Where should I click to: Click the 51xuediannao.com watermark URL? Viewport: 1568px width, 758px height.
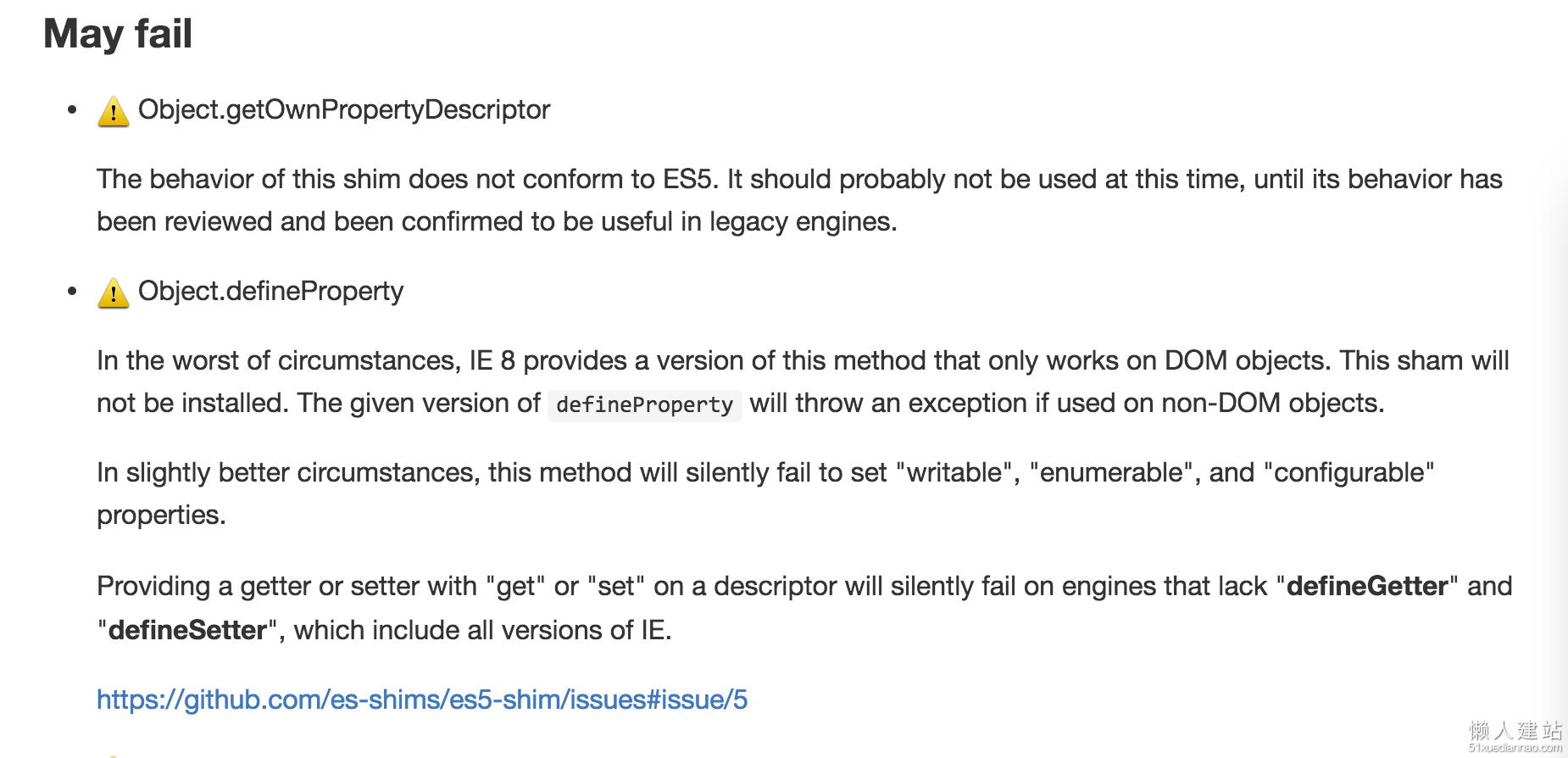pos(1515,748)
